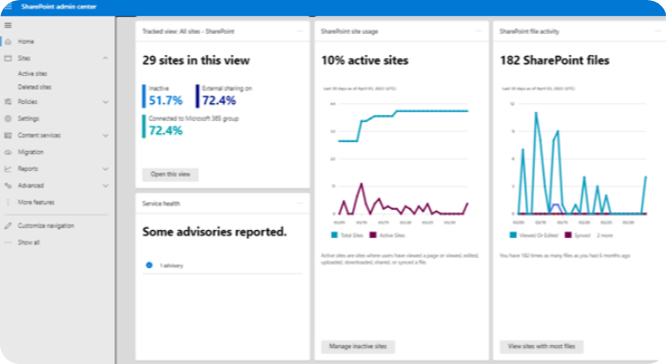Click SharePoint admin center title
This screenshot has height=364, width=667.
pyautogui.click(x=59, y=7)
